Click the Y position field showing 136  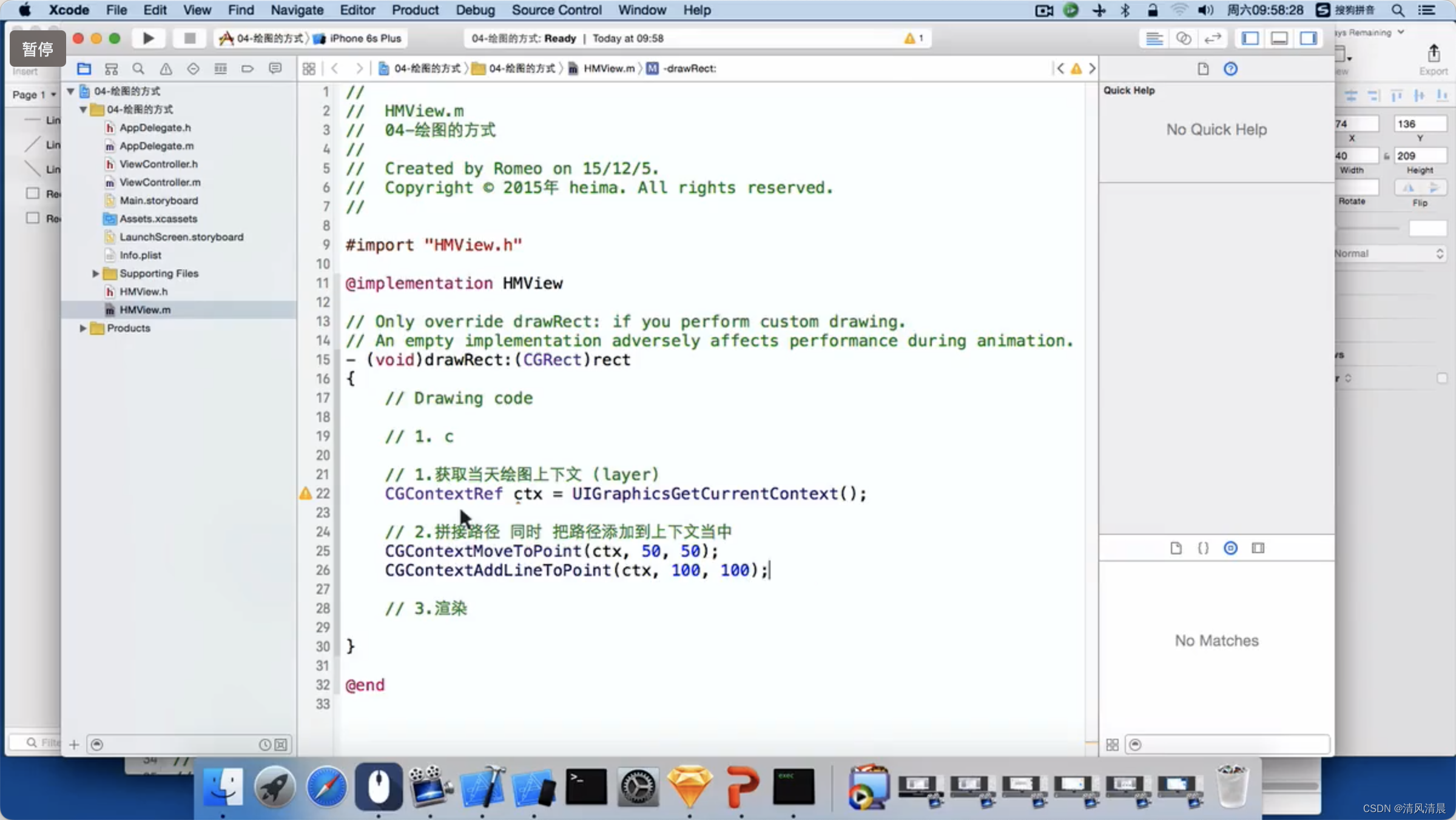1420,124
